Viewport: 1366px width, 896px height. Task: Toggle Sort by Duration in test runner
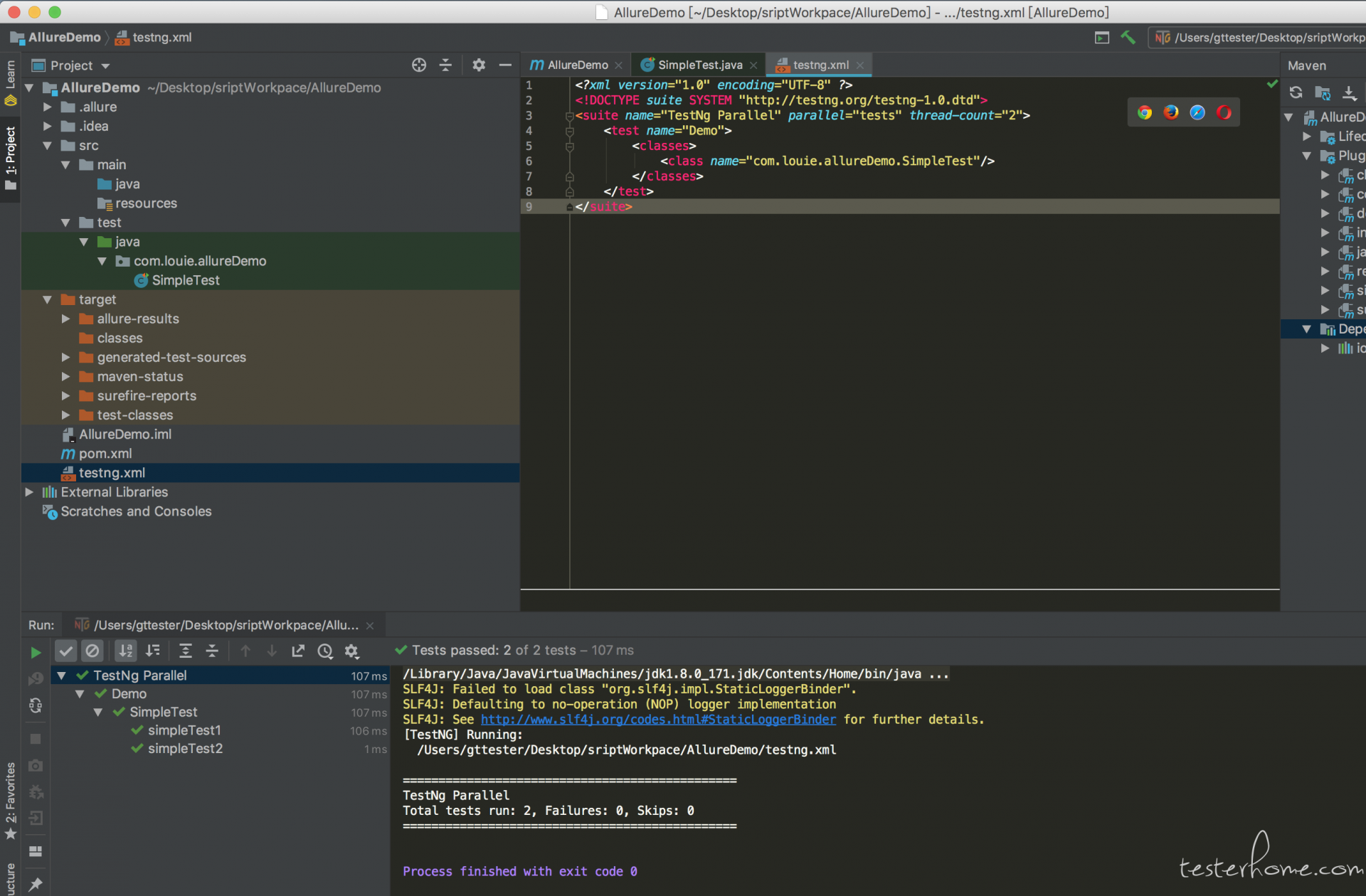[x=153, y=651]
